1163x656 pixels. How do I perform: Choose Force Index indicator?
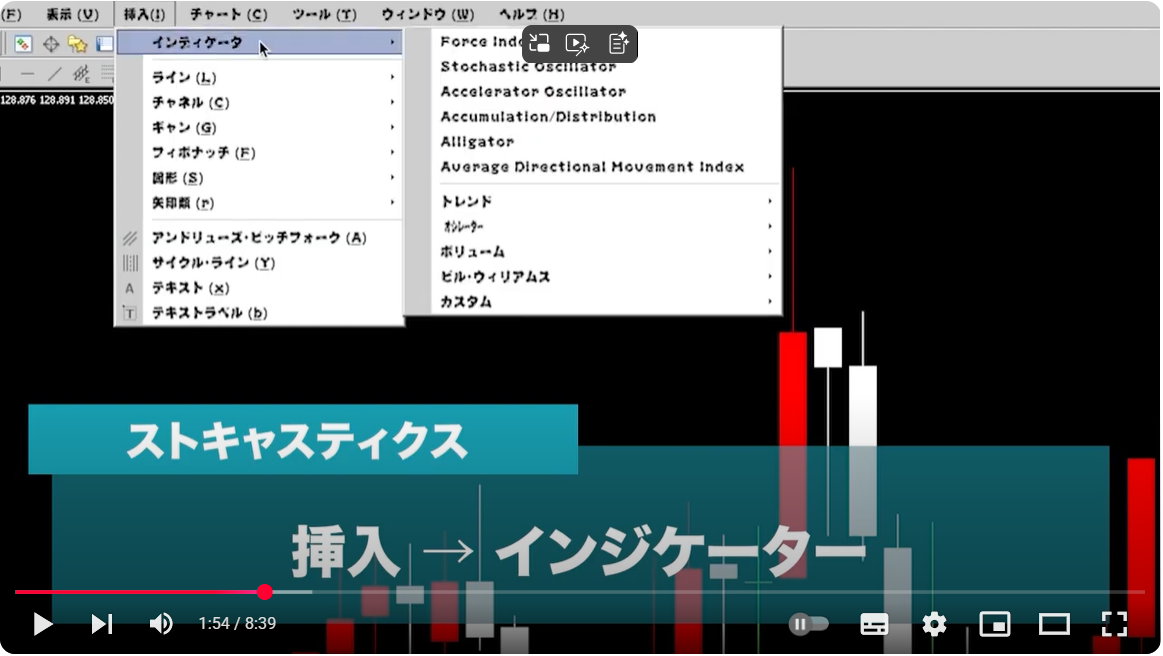(606, 42)
